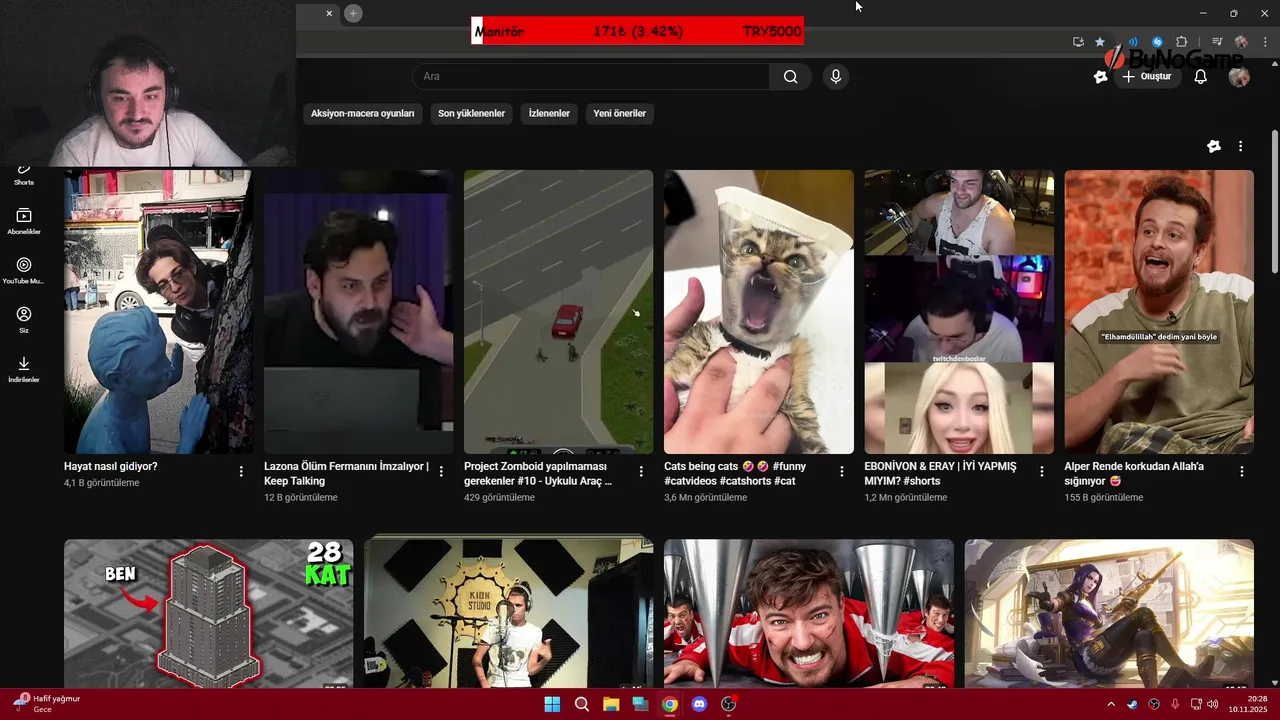Open the taskbar volume icon

[x=1212, y=704]
